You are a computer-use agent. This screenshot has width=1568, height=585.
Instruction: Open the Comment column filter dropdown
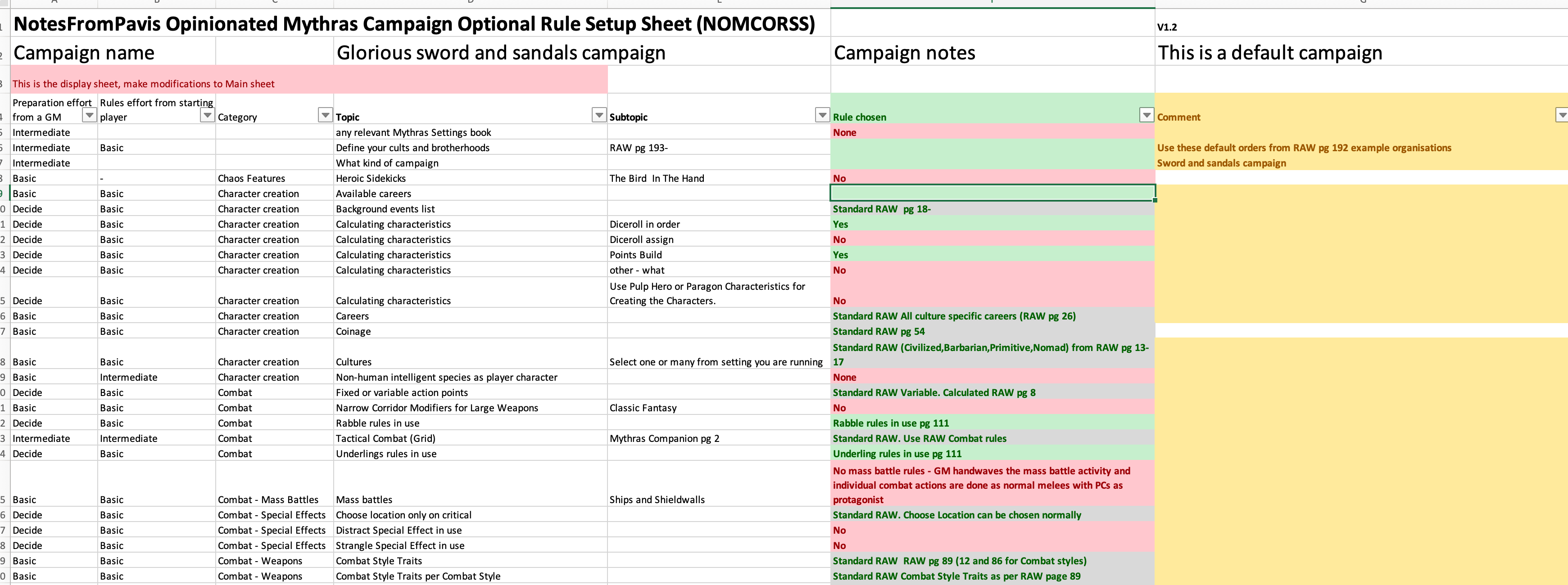click(x=1563, y=115)
